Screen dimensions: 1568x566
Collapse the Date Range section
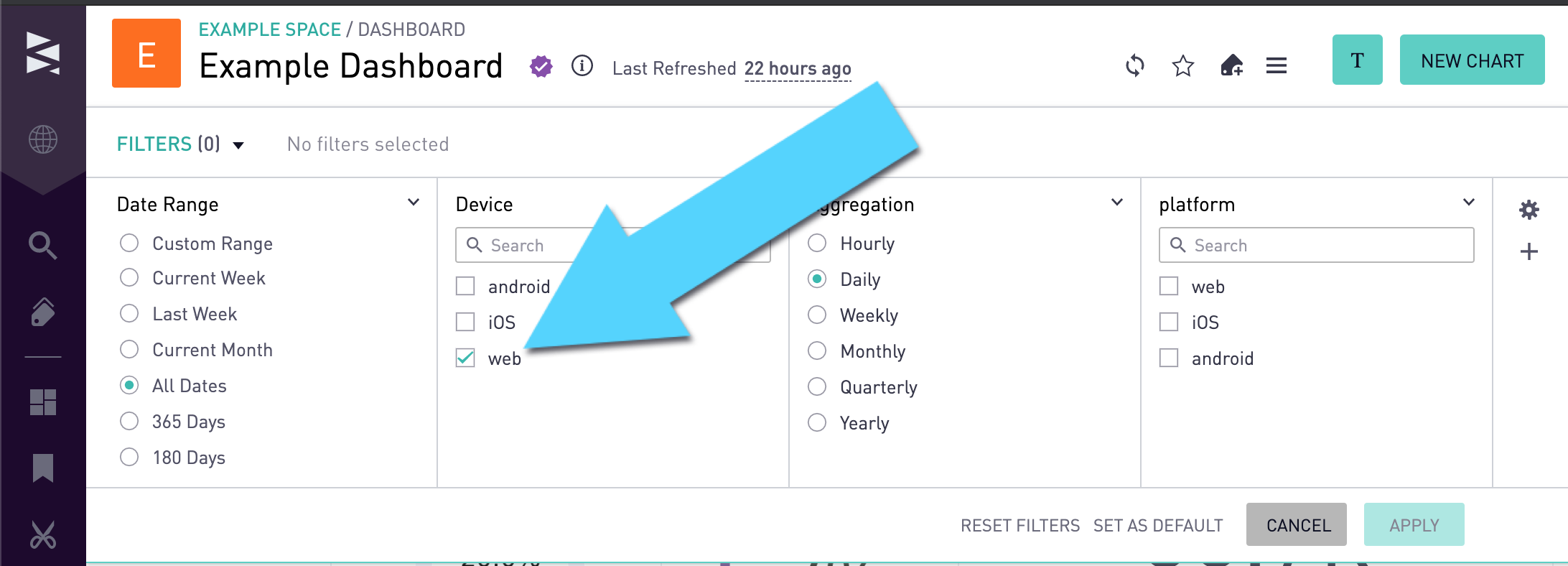[413, 202]
